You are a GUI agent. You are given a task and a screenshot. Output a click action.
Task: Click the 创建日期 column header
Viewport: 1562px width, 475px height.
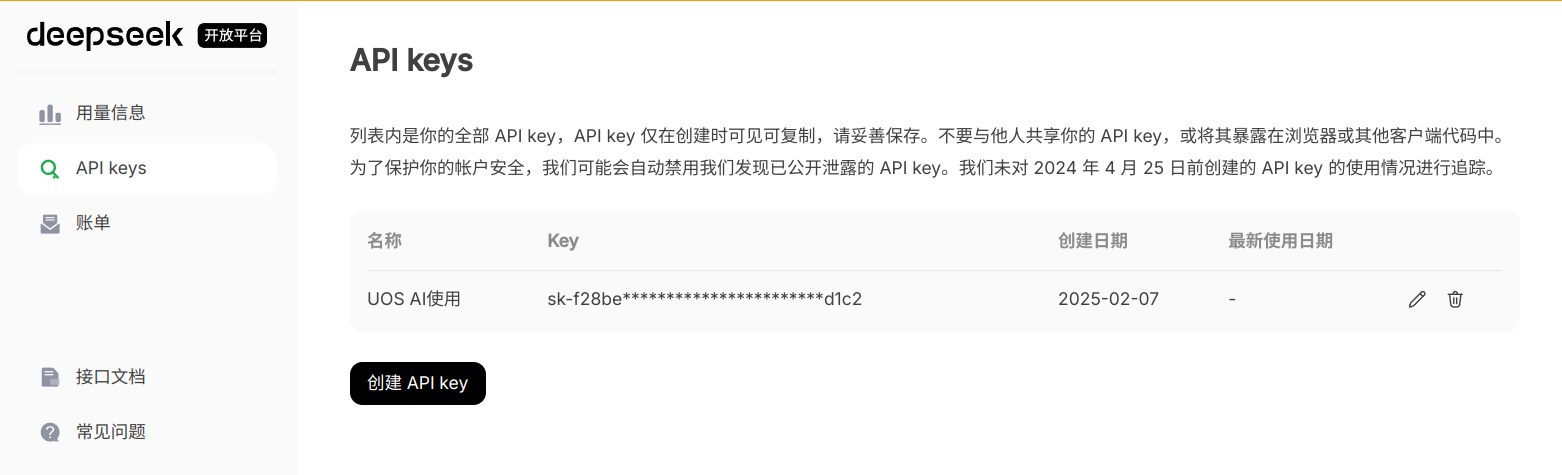coord(1093,241)
